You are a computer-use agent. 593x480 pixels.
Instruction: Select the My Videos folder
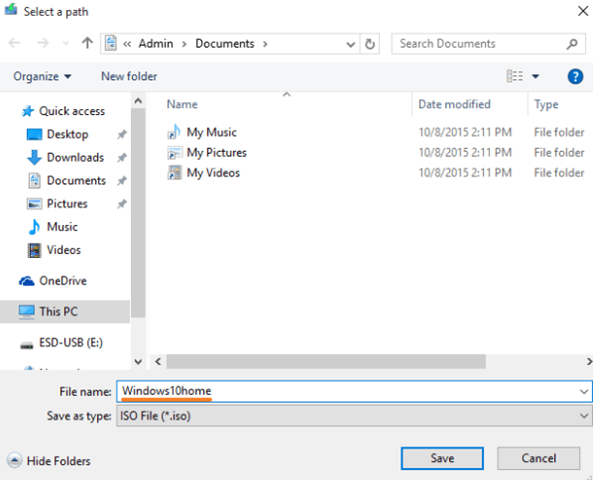coord(203,173)
